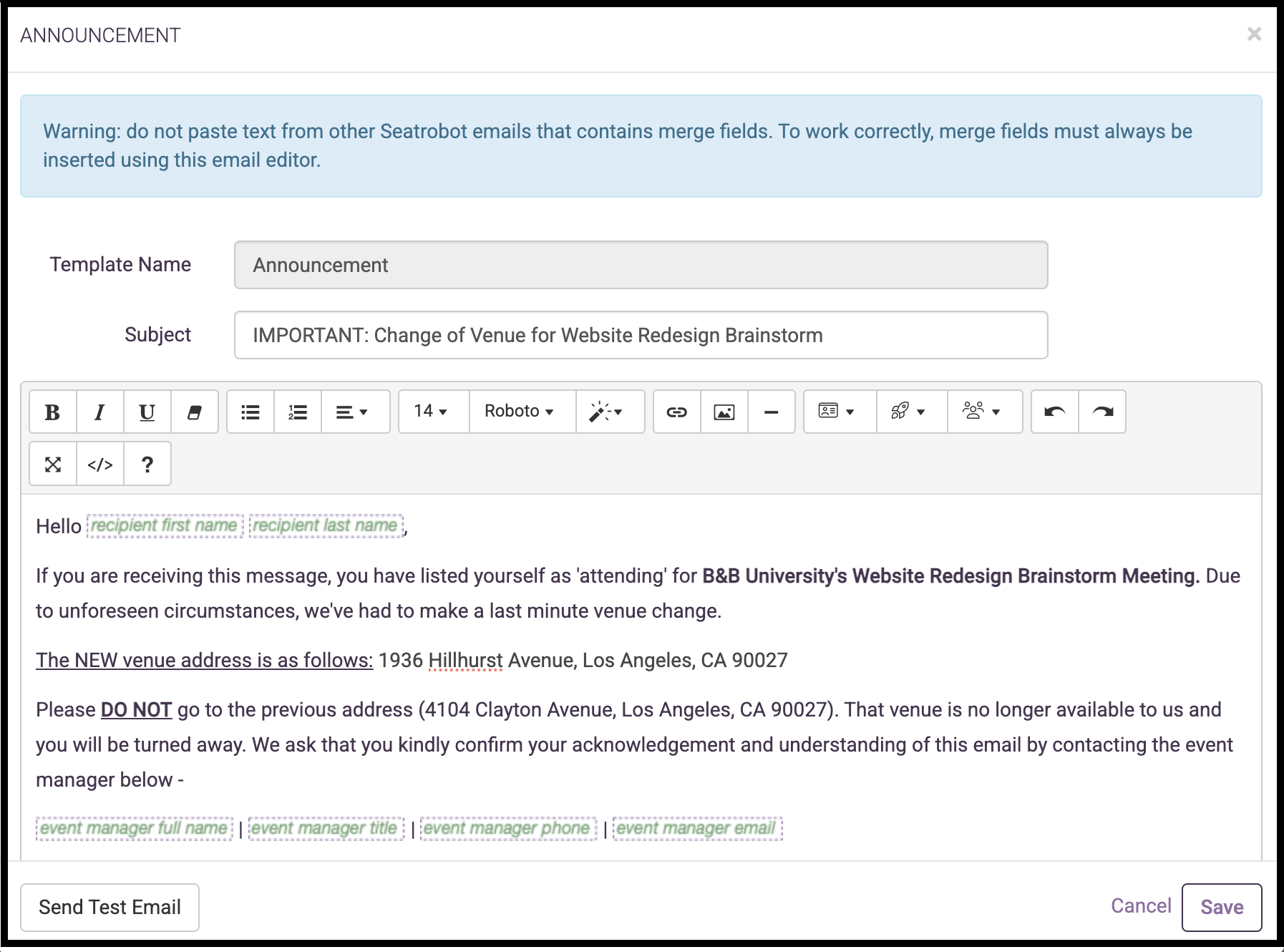The width and height of the screenshot is (1284, 952).
Task: Click the underlined 'DO NOT' text
Action: [x=136, y=709]
